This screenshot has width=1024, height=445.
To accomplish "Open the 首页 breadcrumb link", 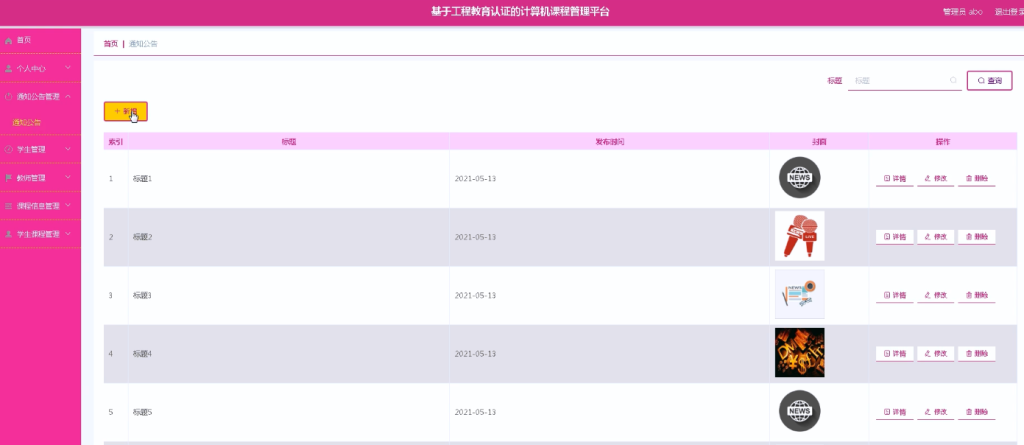I will tap(110, 44).
